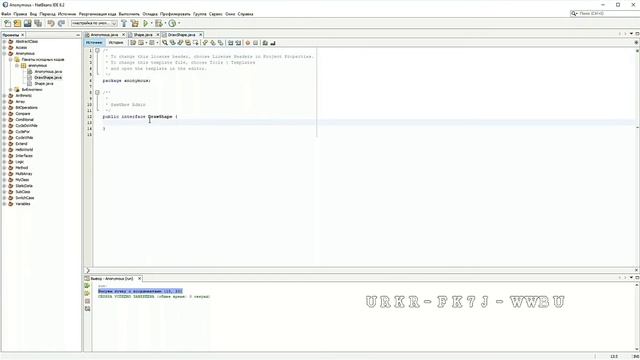Open the Файл menu
The height and width of the screenshot is (360, 640).
(x=6, y=14)
